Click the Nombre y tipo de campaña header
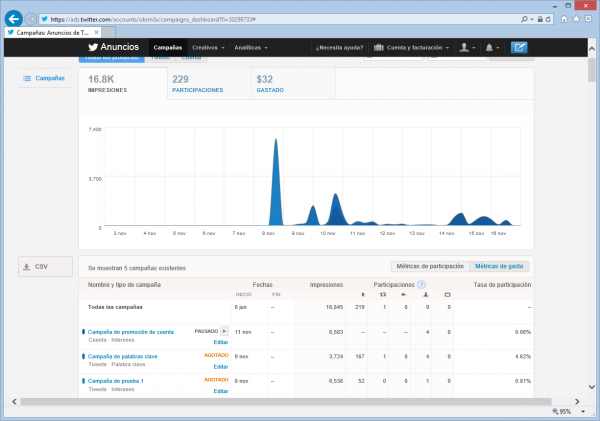The width and height of the screenshot is (600, 421). [x=124, y=284]
